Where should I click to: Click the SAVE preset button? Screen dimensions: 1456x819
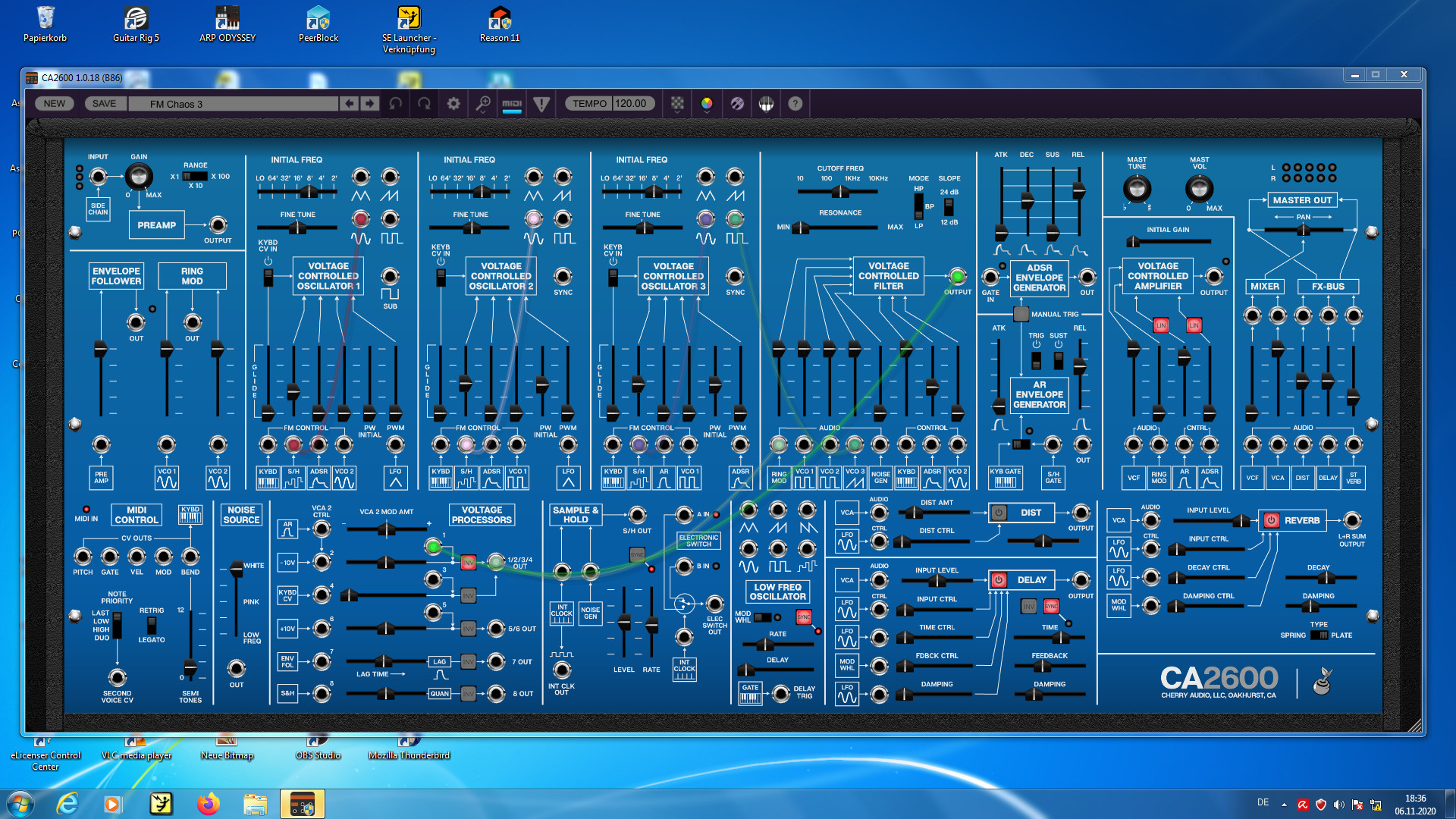pos(104,104)
